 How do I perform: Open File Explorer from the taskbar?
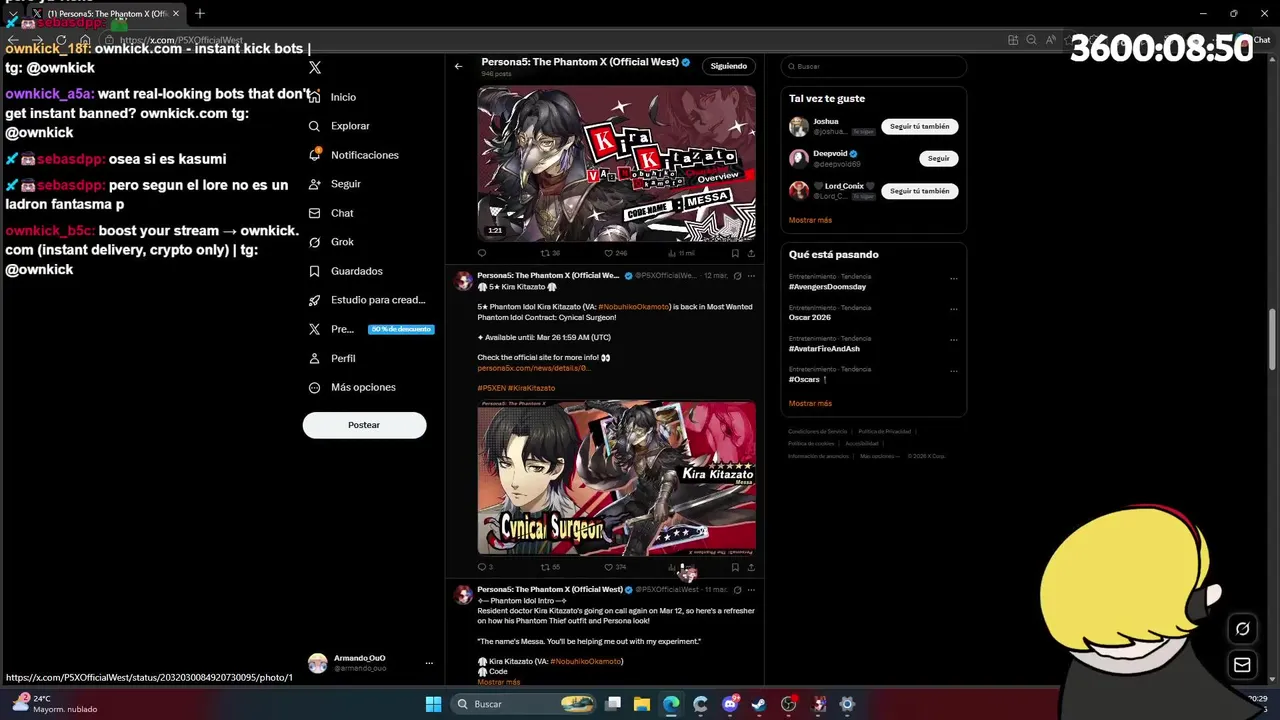642,704
